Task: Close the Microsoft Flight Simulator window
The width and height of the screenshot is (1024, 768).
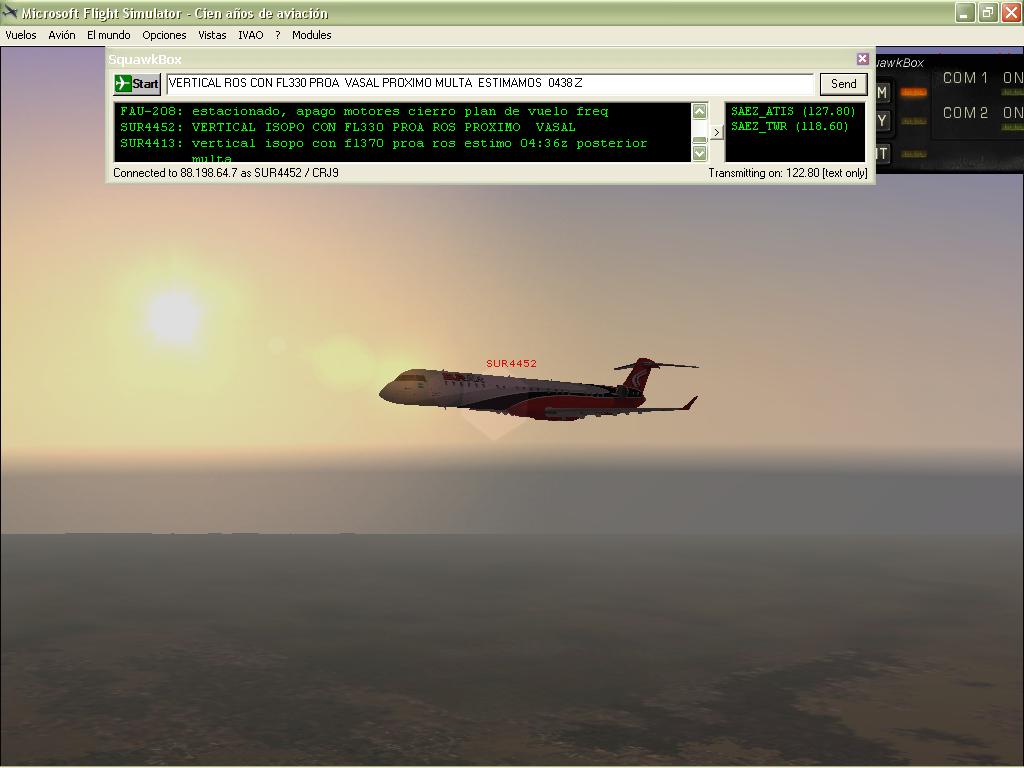Action: (1010, 12)
